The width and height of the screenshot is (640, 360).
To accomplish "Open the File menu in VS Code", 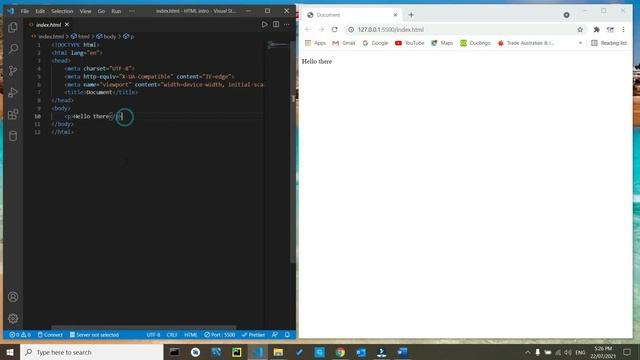I will coord(25,11).
